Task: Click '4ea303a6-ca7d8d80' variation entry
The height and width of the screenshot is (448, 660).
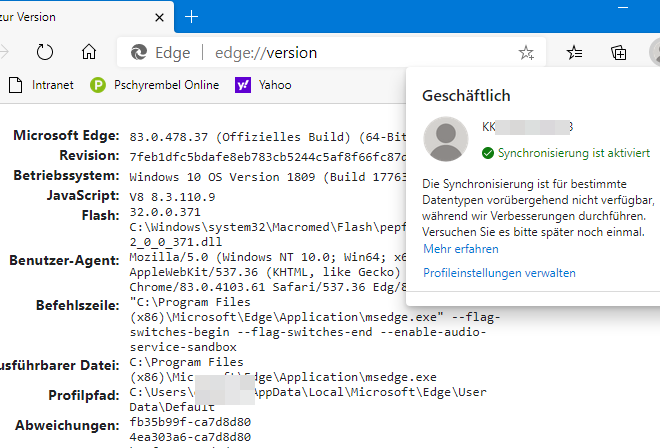Action: pos(190,437)
